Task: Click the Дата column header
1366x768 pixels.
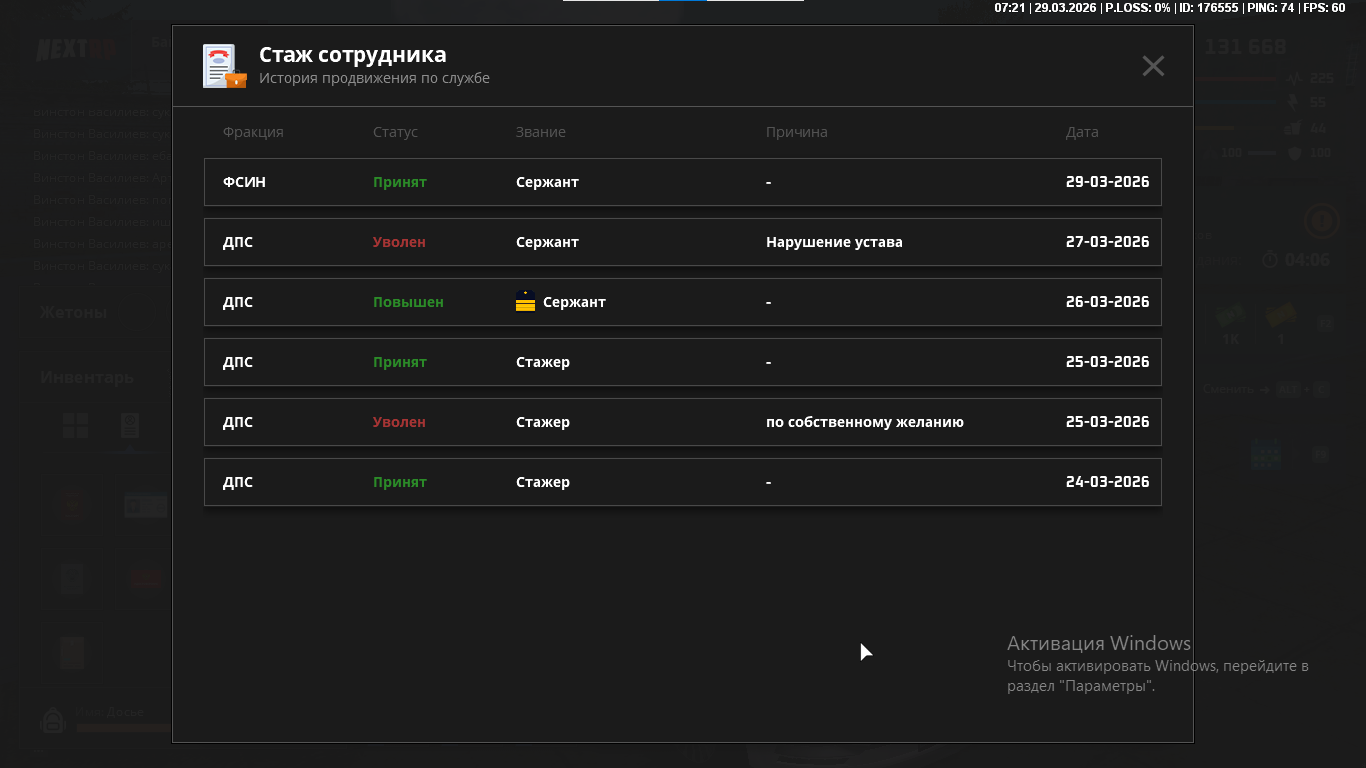Action: tap(1082, 132)
